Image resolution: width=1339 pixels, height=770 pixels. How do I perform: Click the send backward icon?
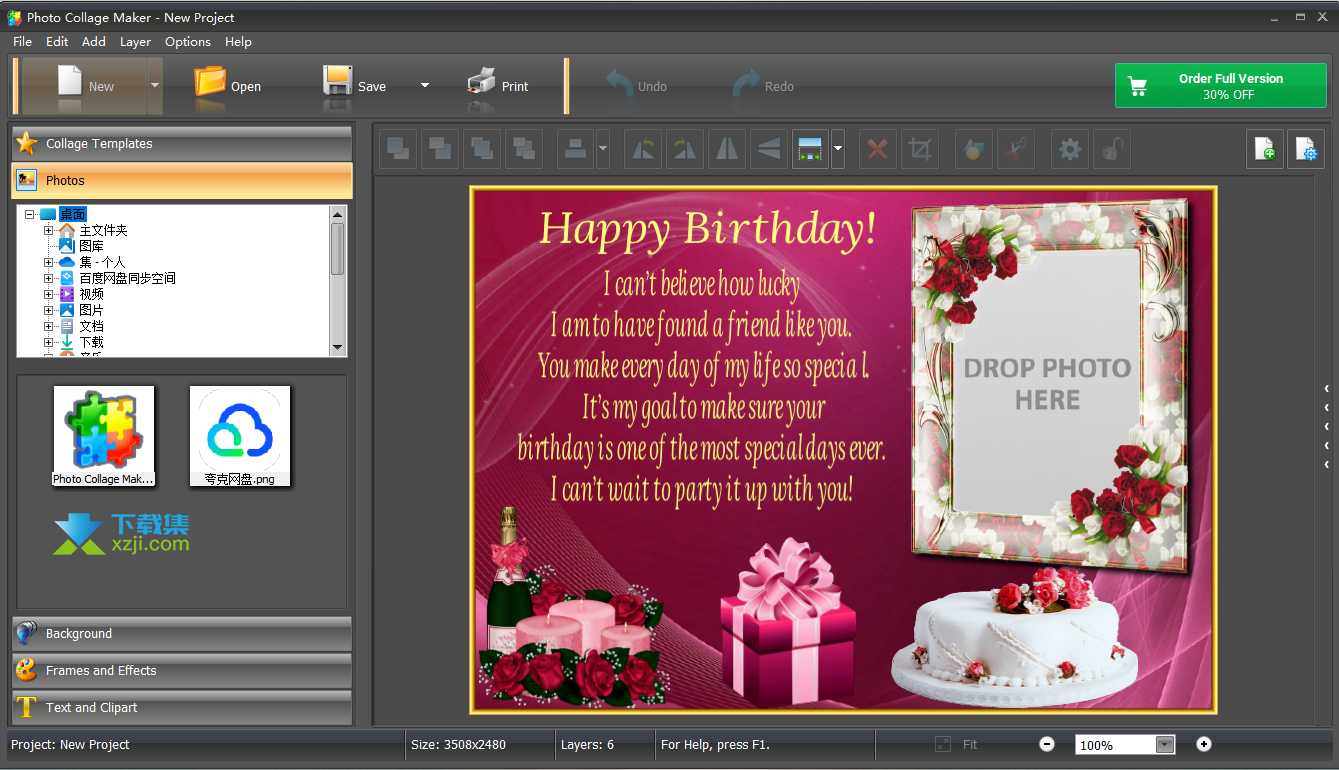coord(482,150)
